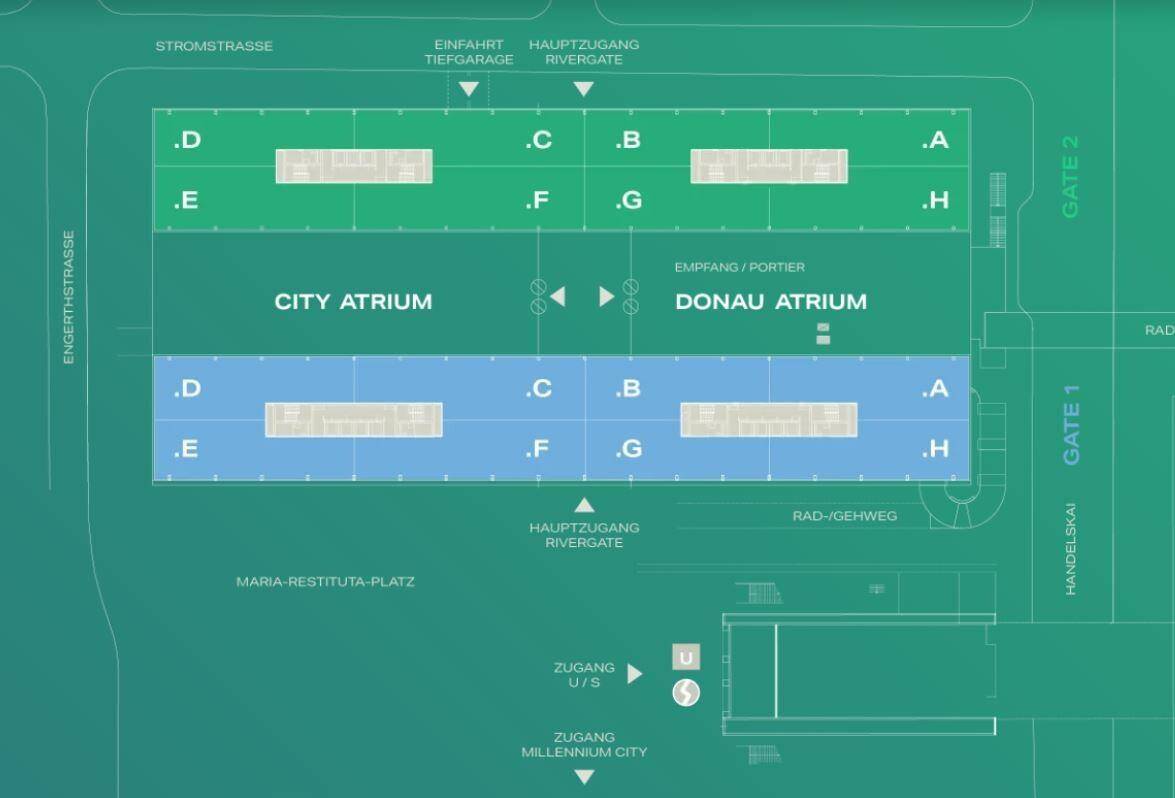Select unit .E in the blue Gate 1 wing
The height and width of the screenshot is (798, 1175).
[x=186, y=449]
